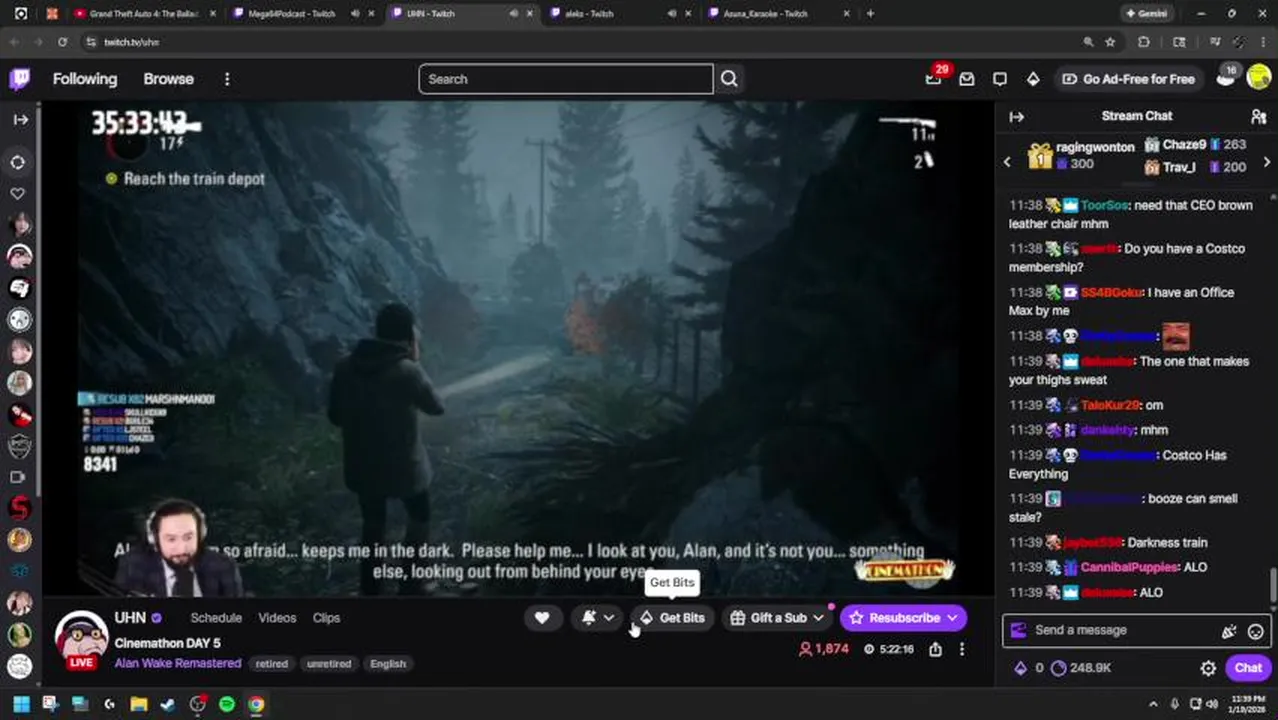Open the Resubscribe dropdown button
The image size is (1278, 720).
pyautogui.click(x=904, y=618)
